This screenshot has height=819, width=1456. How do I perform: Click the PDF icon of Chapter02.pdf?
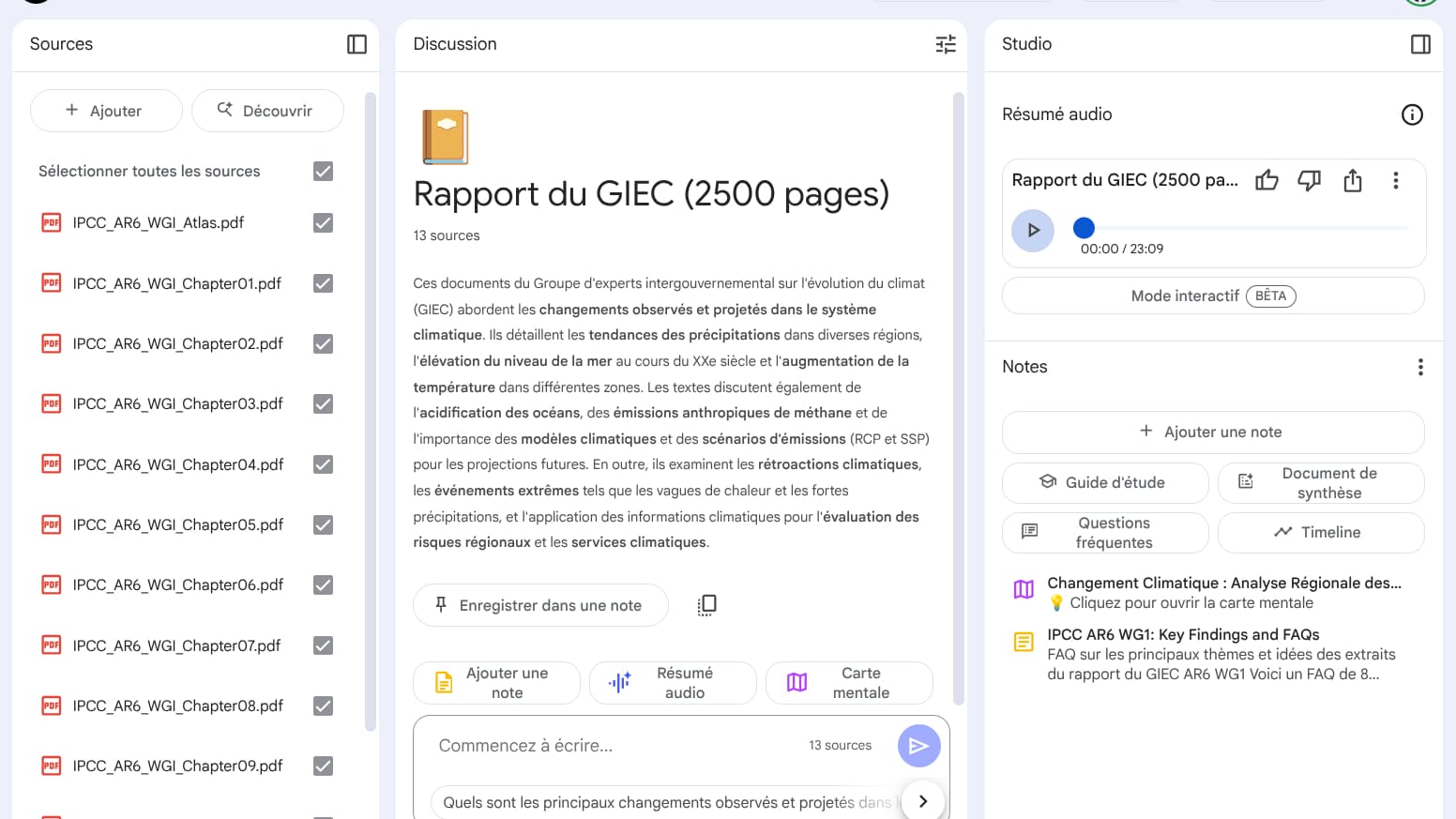52,343
